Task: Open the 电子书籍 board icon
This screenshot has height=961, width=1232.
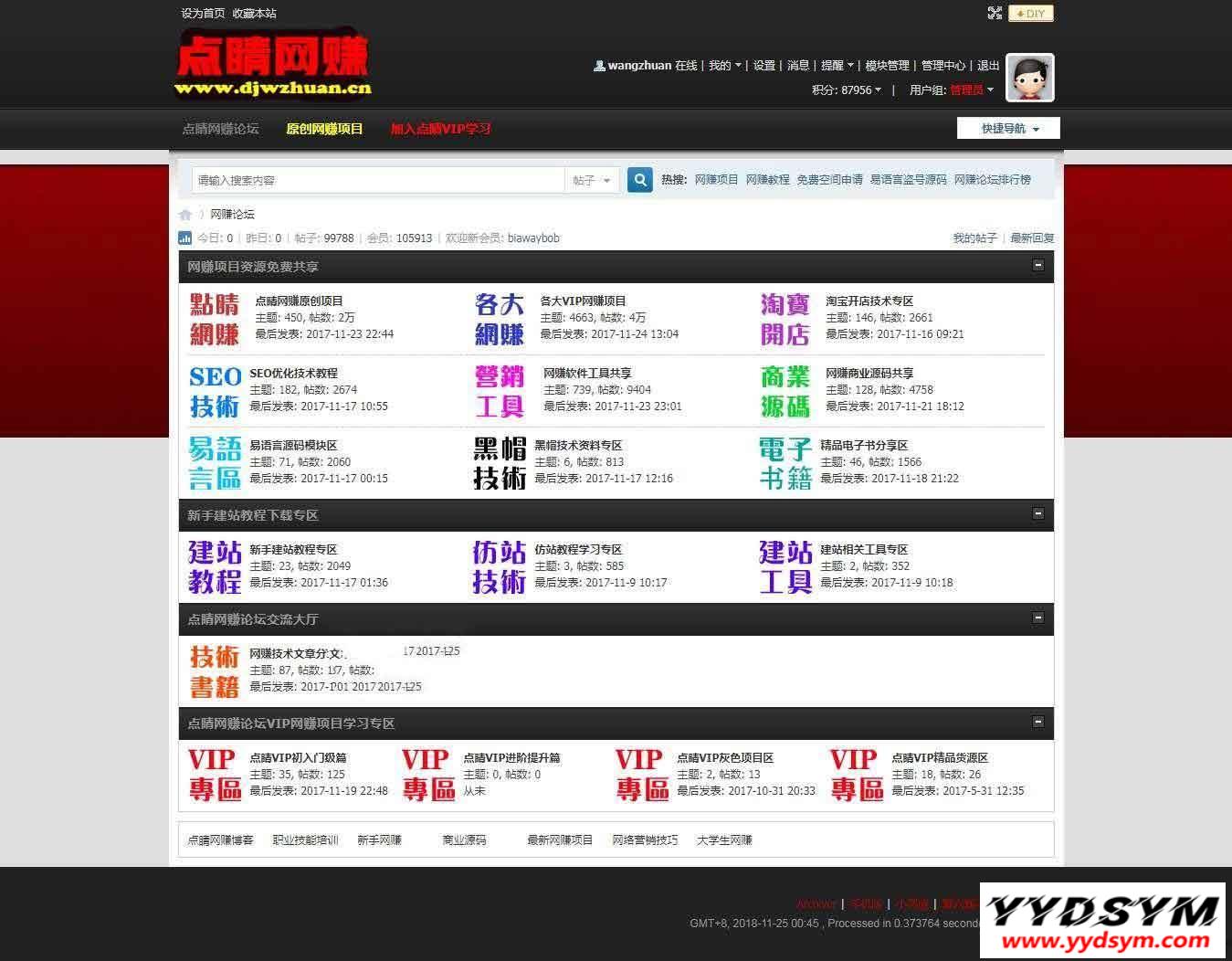Action: 785,463
